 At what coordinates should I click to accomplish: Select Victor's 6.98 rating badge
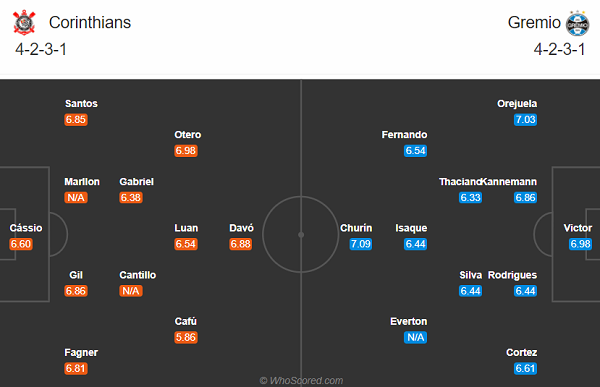[580, 244]
